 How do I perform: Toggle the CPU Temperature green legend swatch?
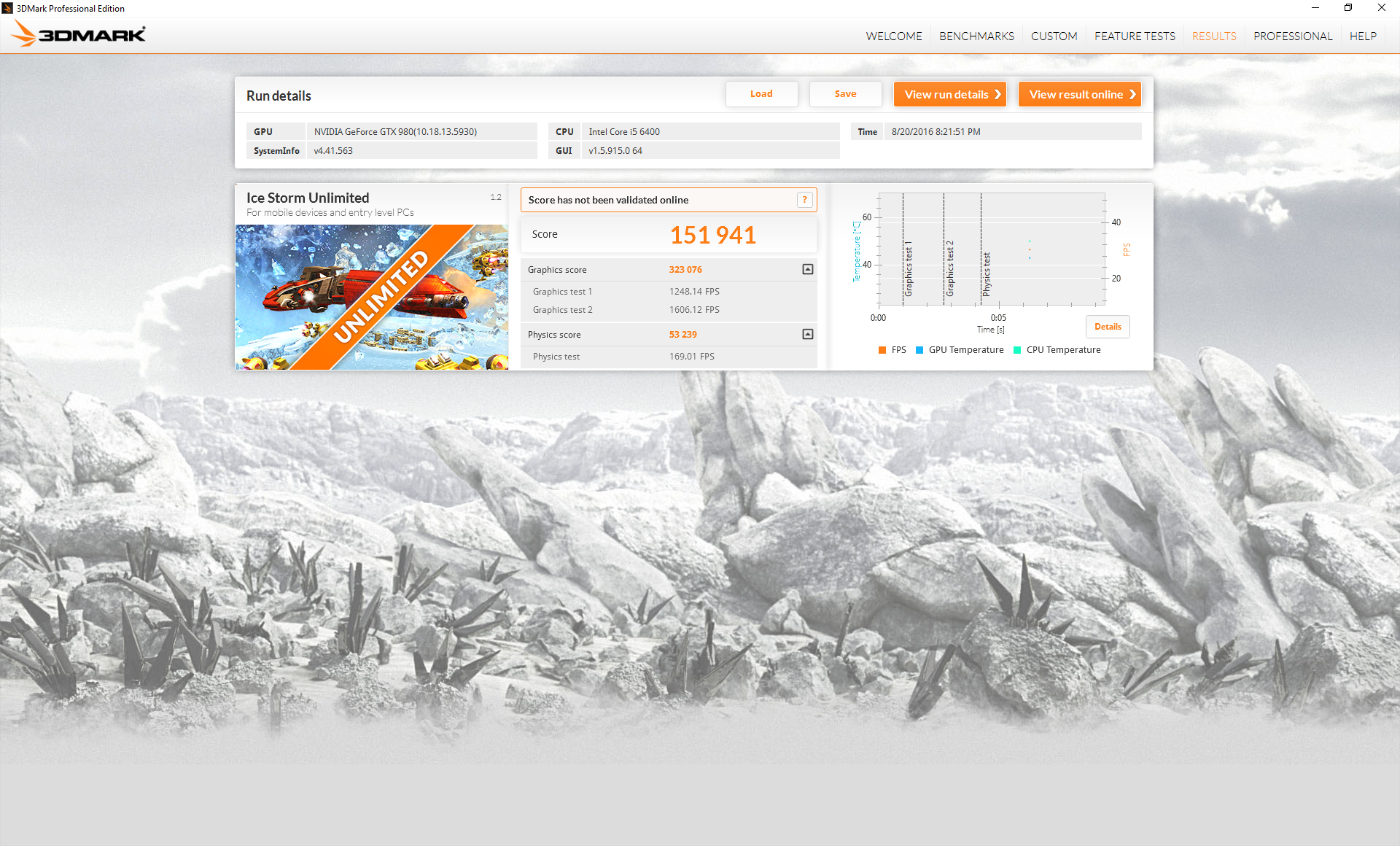[1017, 350]
